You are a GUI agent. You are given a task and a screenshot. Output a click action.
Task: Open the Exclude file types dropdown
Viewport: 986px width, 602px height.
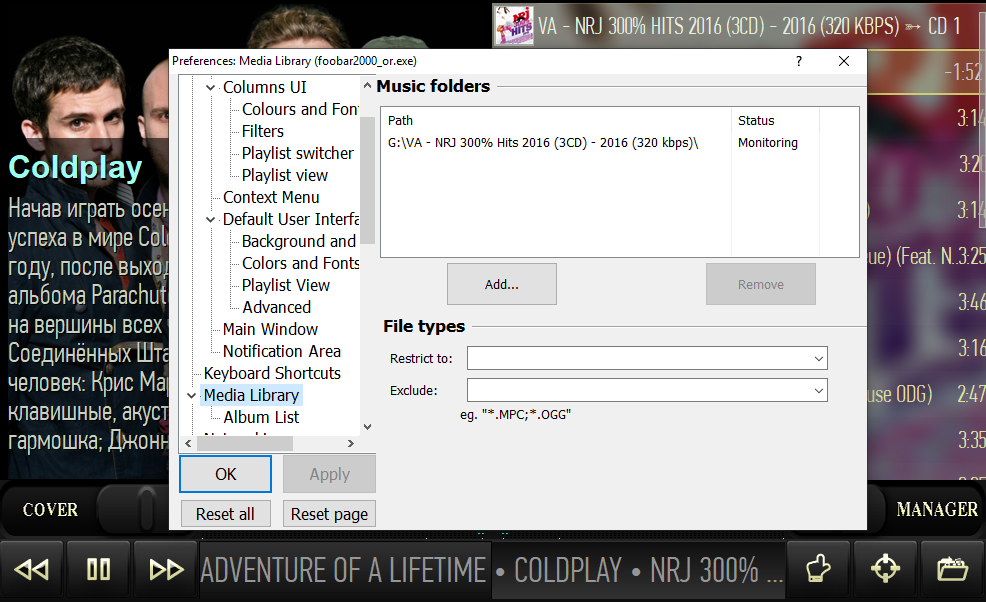(x=818, y=390)
